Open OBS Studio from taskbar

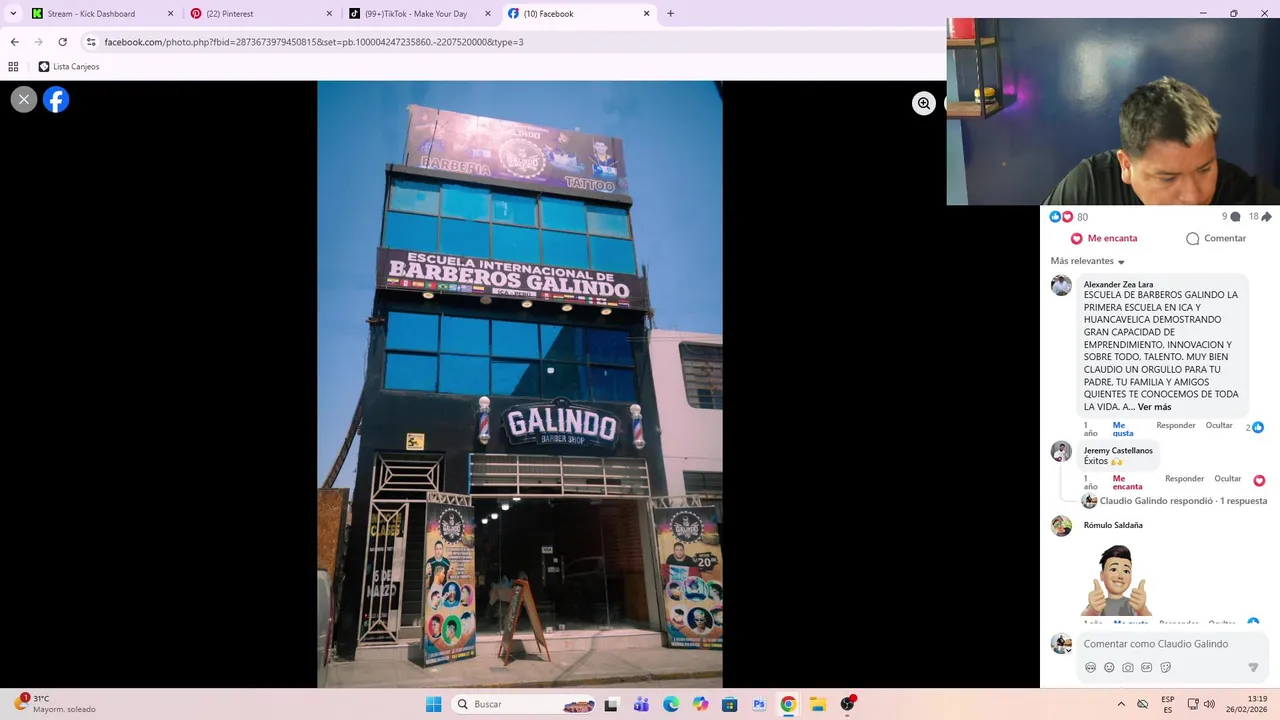tap(848, 704)
